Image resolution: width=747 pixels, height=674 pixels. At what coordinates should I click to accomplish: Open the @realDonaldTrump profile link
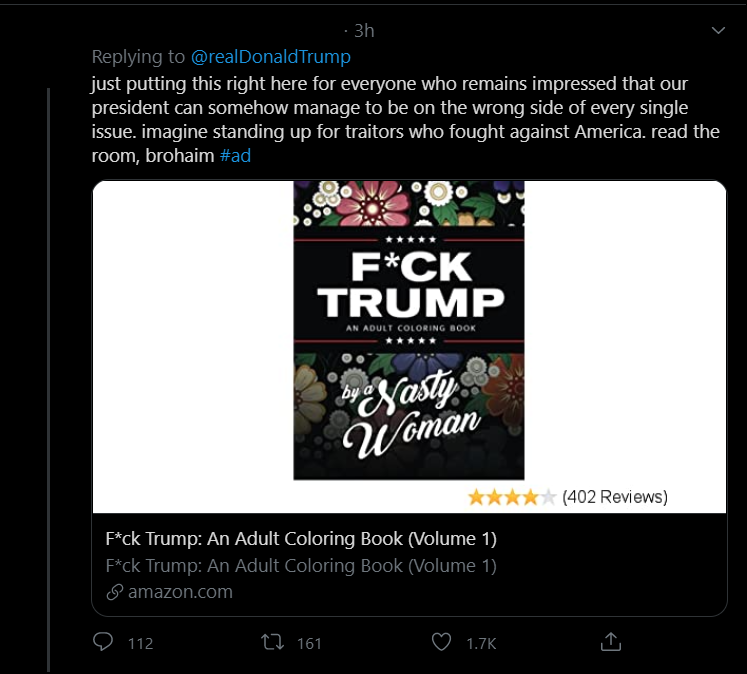point(270,57)
